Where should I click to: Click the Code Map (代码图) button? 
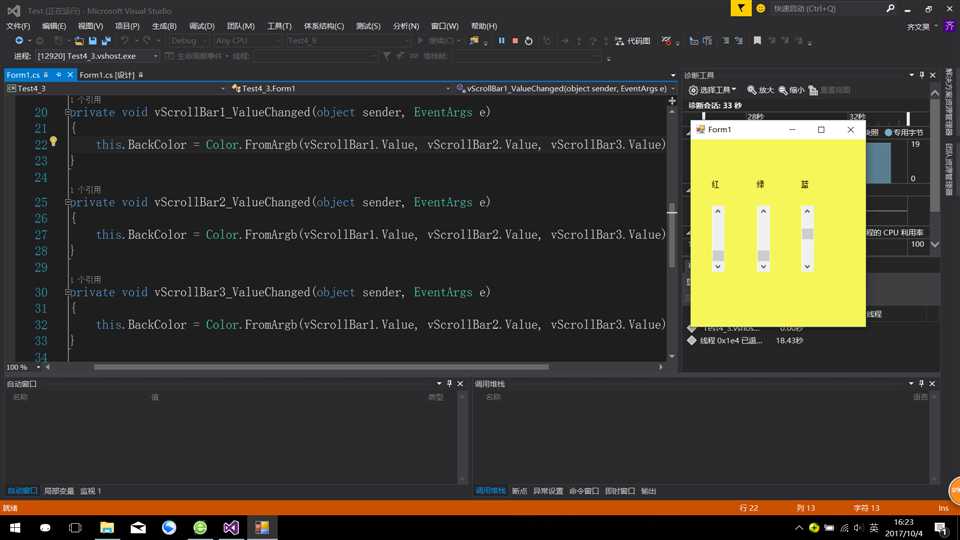632,41
